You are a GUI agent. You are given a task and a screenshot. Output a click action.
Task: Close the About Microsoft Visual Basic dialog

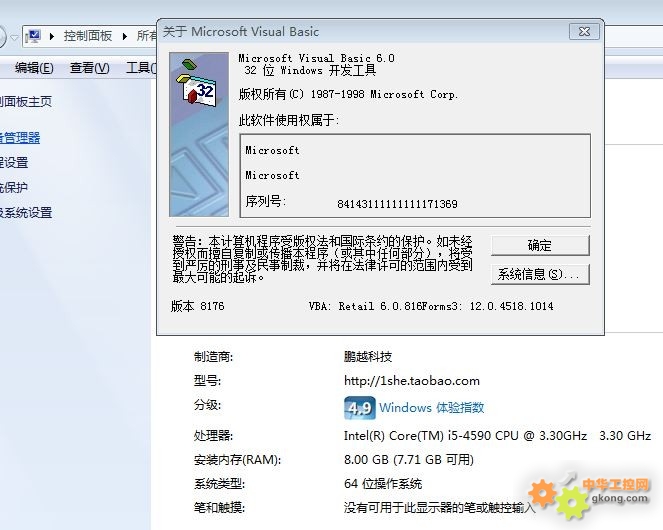tap(584, 32)
